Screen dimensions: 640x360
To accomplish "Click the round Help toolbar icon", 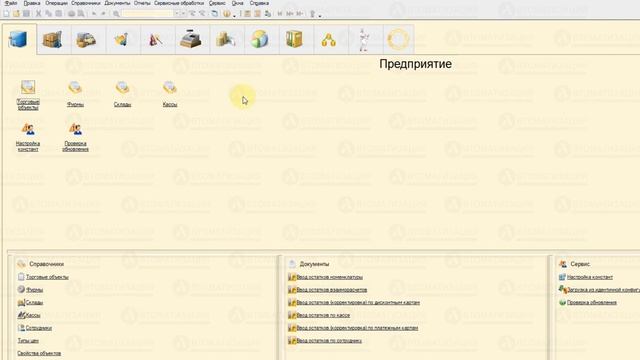I will point(227,13).
